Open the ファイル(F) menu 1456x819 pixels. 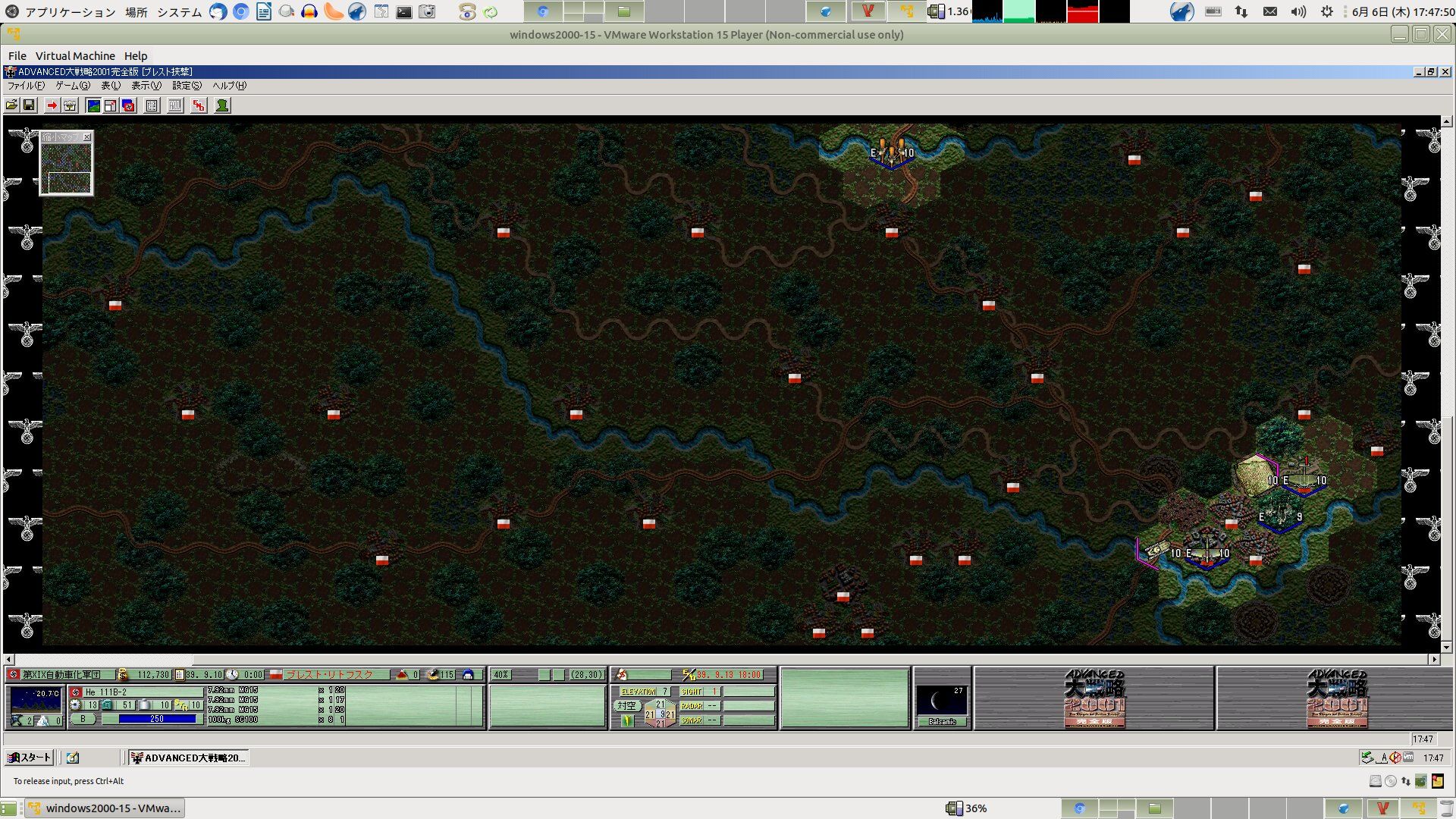[26, 86]
